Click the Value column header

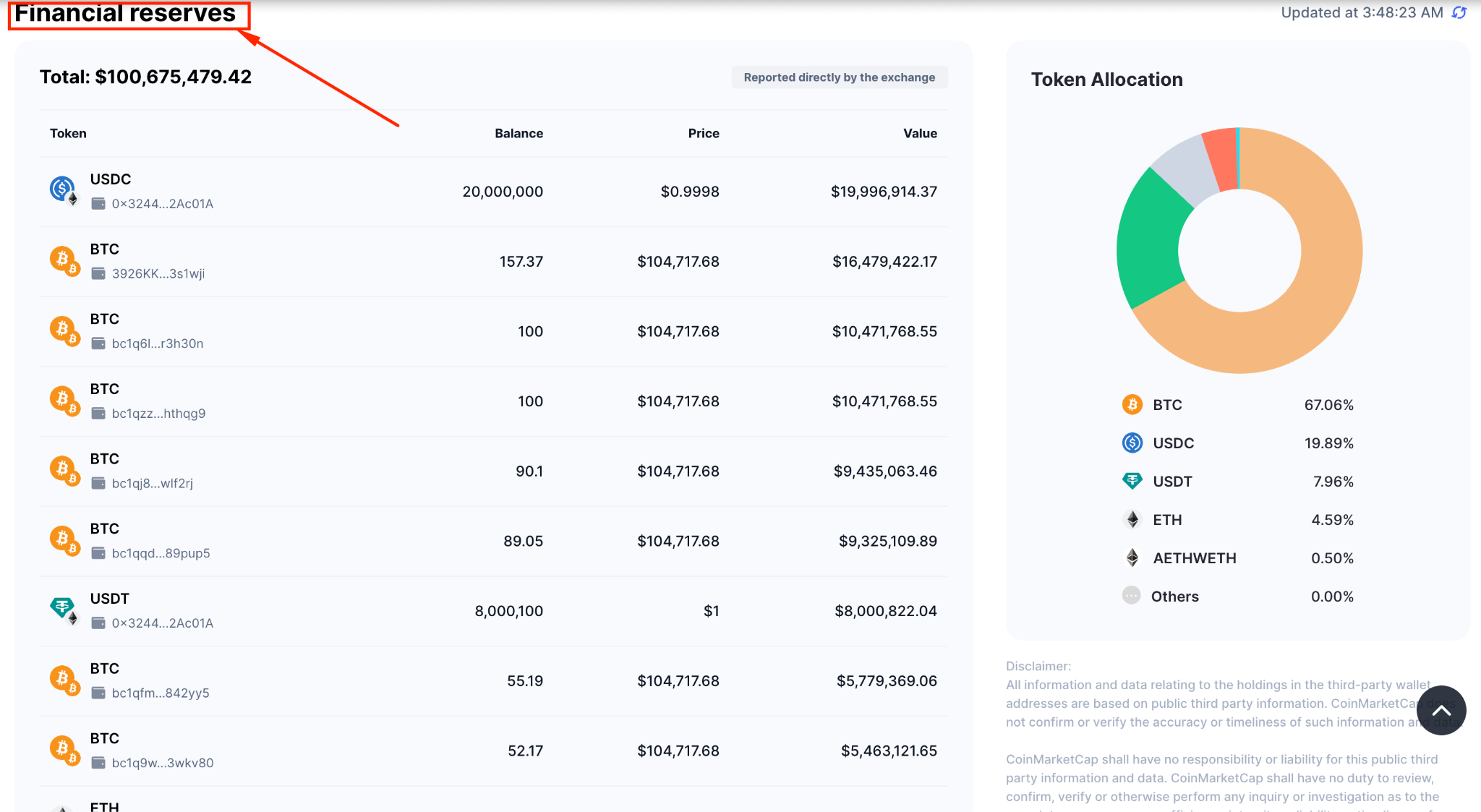pos(920,133)
